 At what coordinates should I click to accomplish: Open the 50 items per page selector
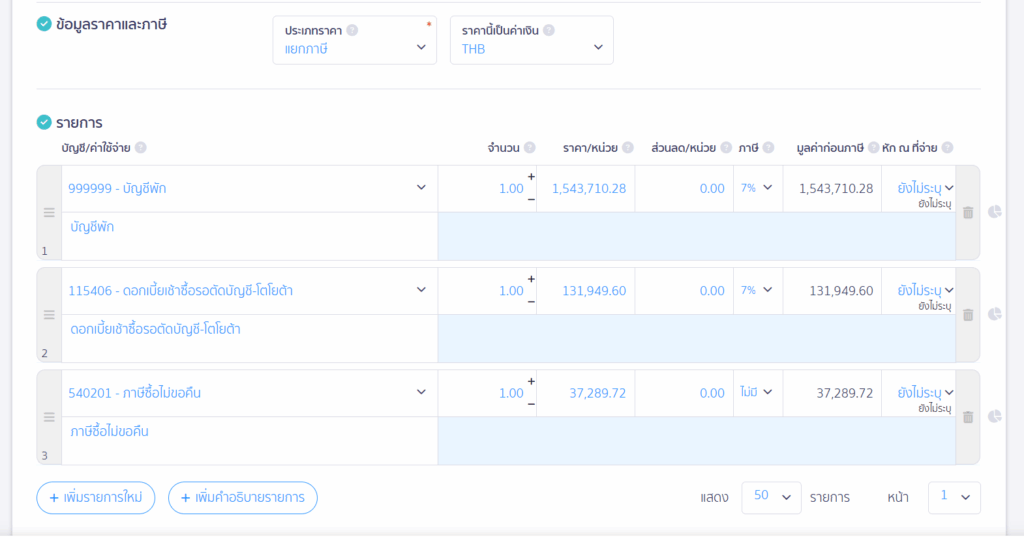tap(771, 497)
